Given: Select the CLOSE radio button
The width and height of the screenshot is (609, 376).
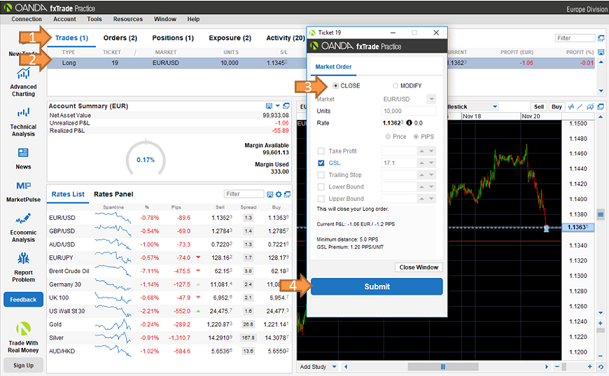Looking at the screenshot, I should tap(336, 85).
